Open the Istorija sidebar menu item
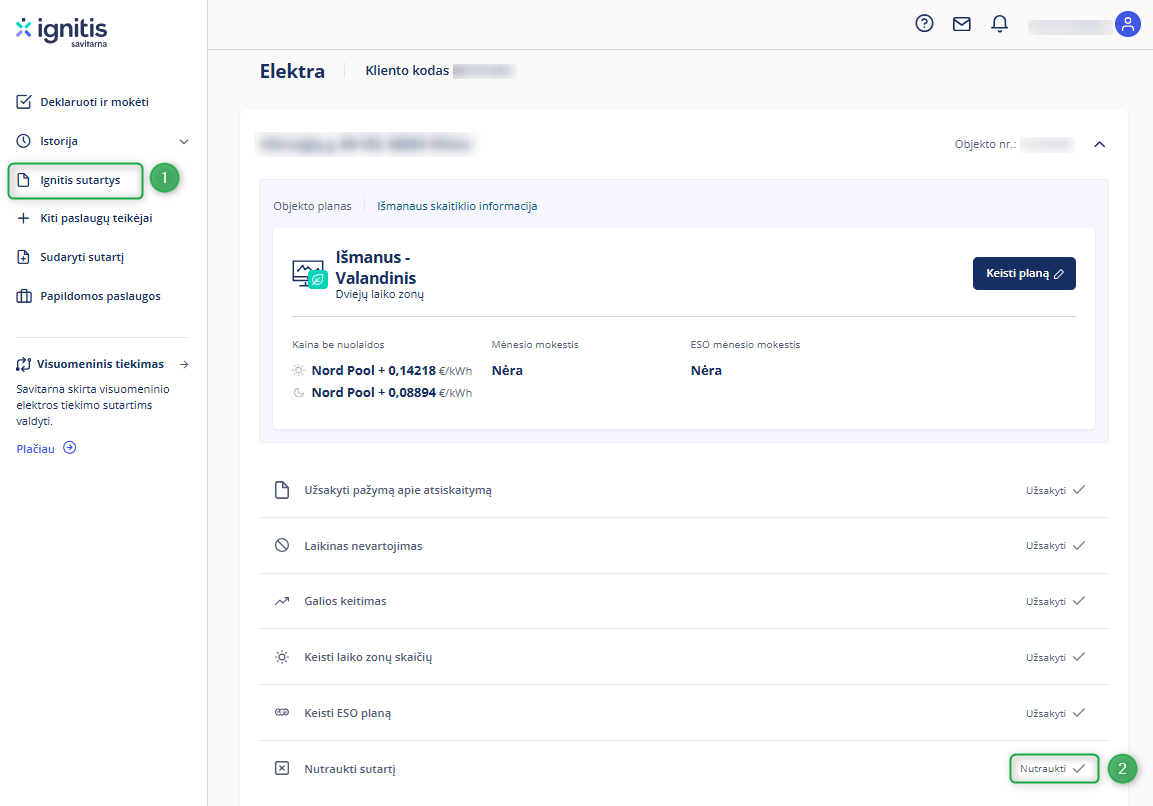1153x806 pixels. pos(59,141)
